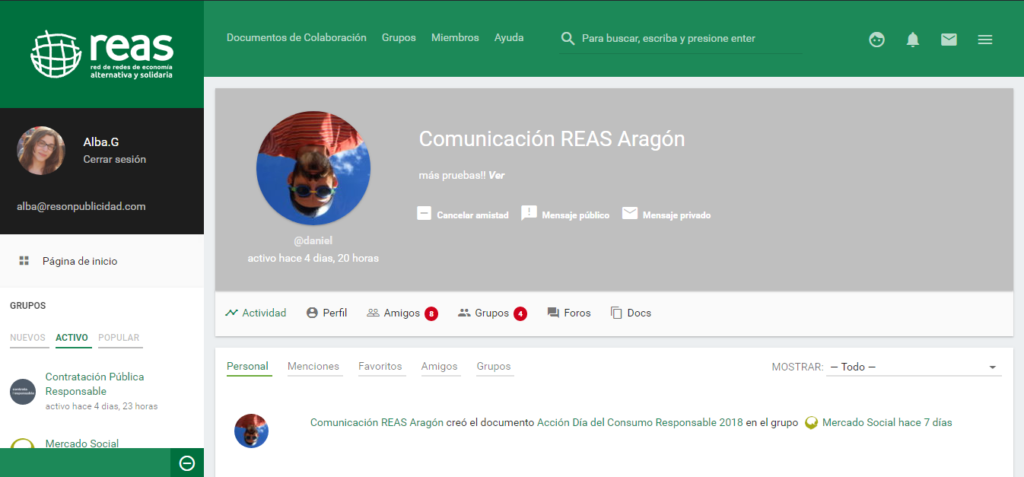Open the Grupos profile tab with badge
This screenshot has width=1024, height=477.
point(491,313)
